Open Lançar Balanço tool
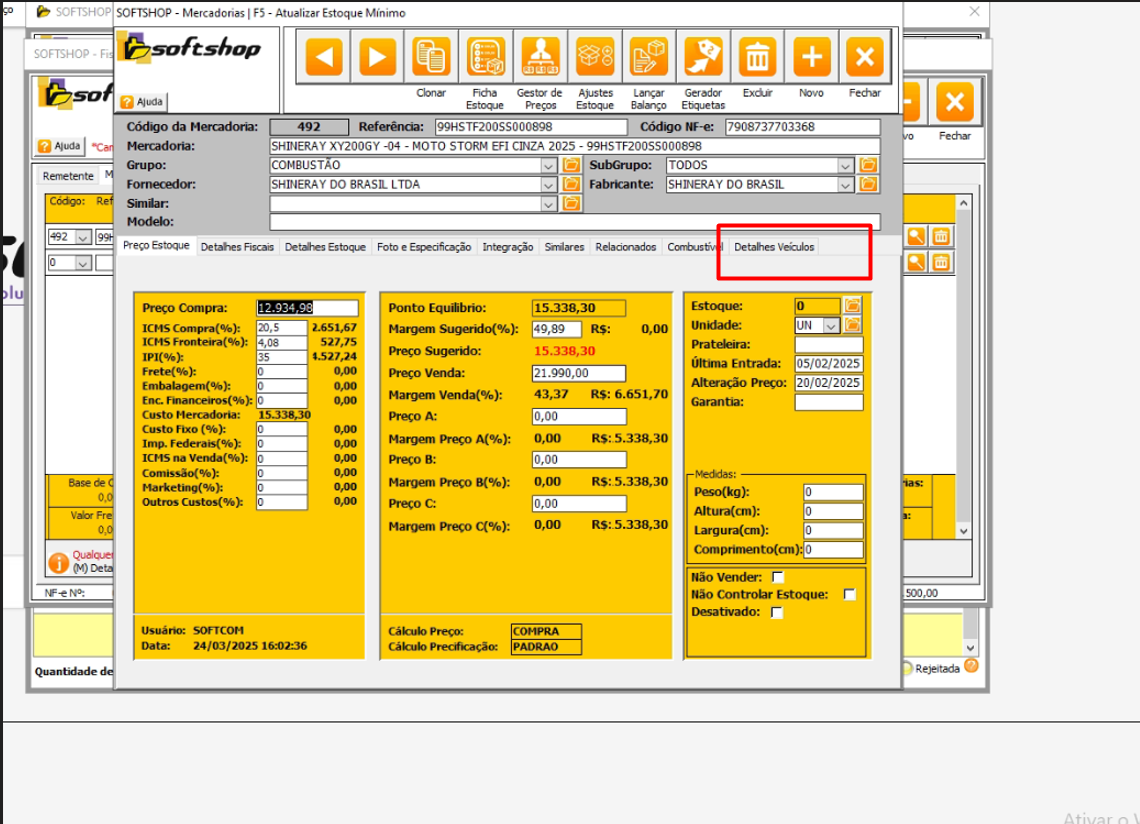1140x824 pixels. click(649, 56)
